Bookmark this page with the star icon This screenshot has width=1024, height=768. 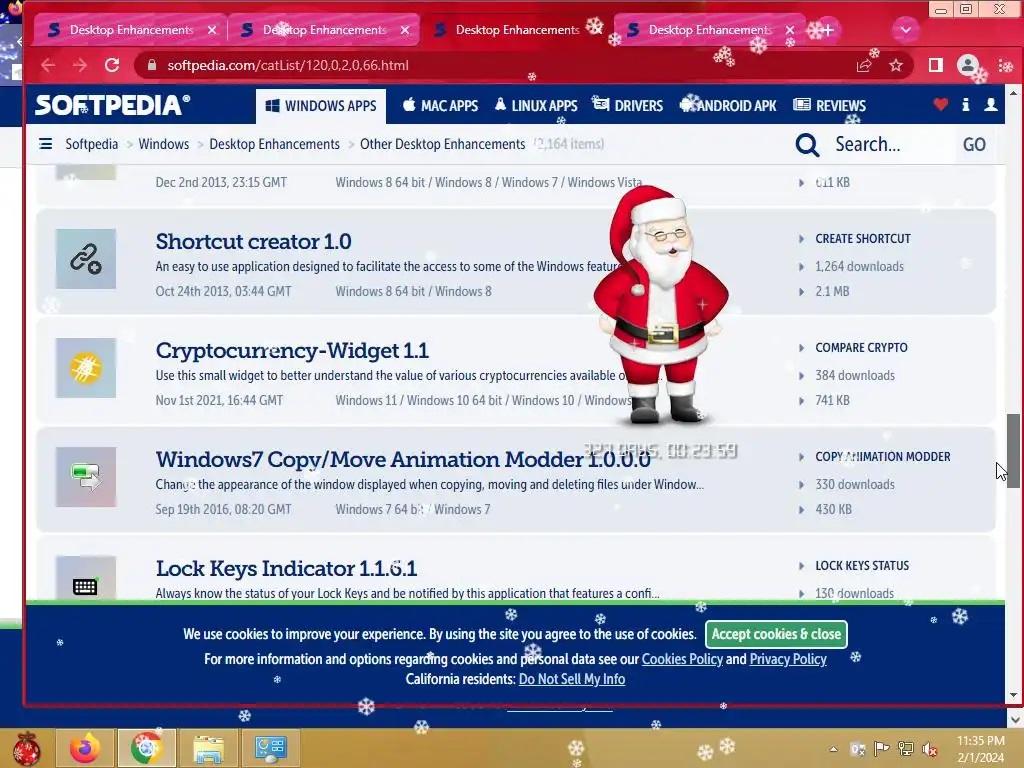click(x=896, y=65)
